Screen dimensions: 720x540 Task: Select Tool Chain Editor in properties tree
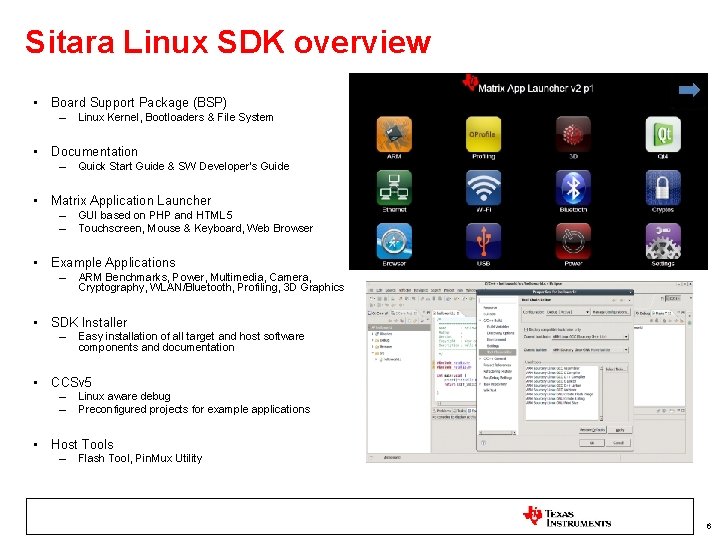(498, 352)
